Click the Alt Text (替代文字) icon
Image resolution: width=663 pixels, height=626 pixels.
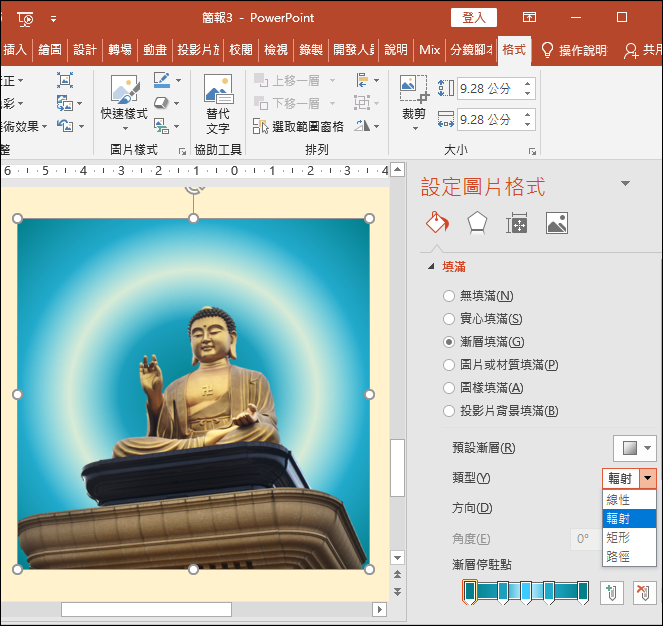(x=218, y=89)
